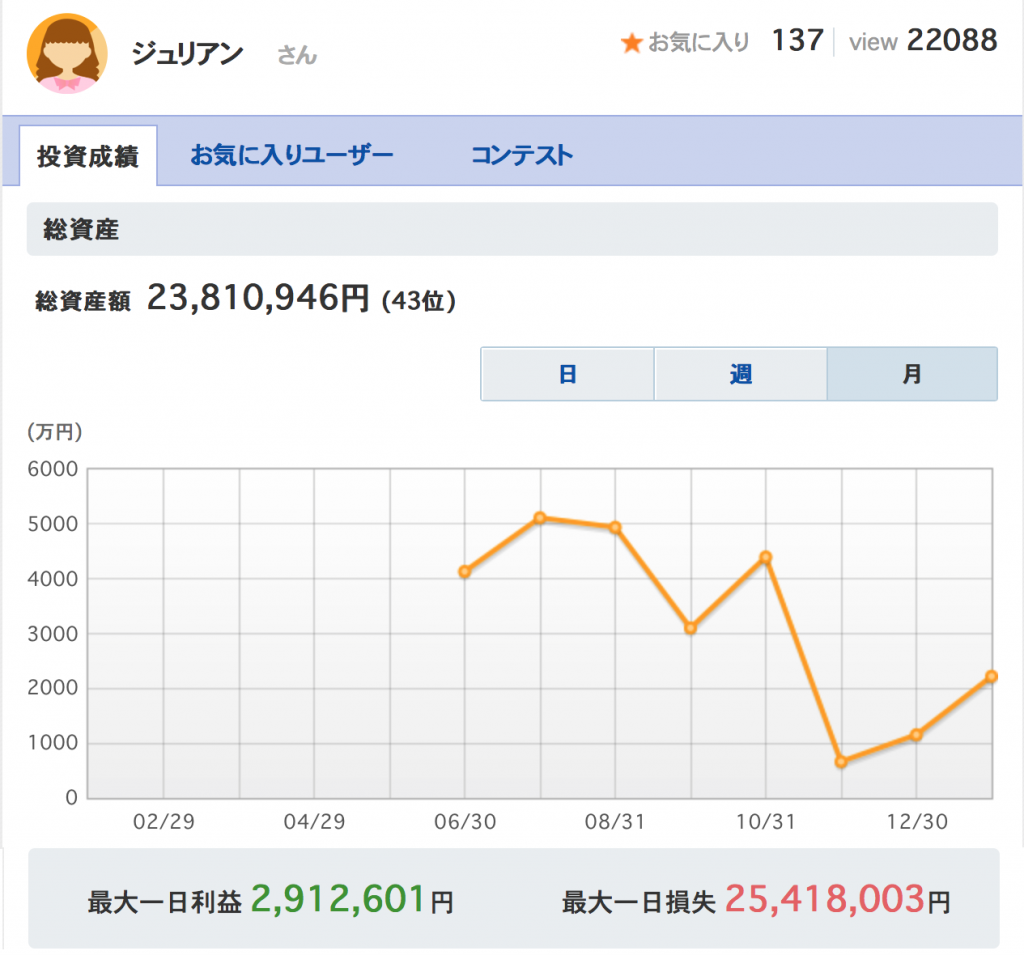Click the chart data point near 3000
This screenshot has height=955, width=1024.
click(690, 628)
